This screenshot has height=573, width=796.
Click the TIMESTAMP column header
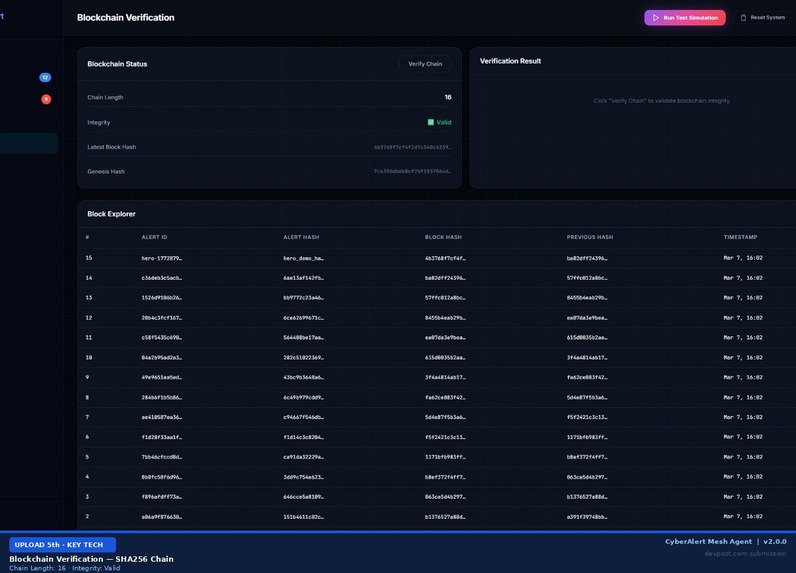click(740, 237)
